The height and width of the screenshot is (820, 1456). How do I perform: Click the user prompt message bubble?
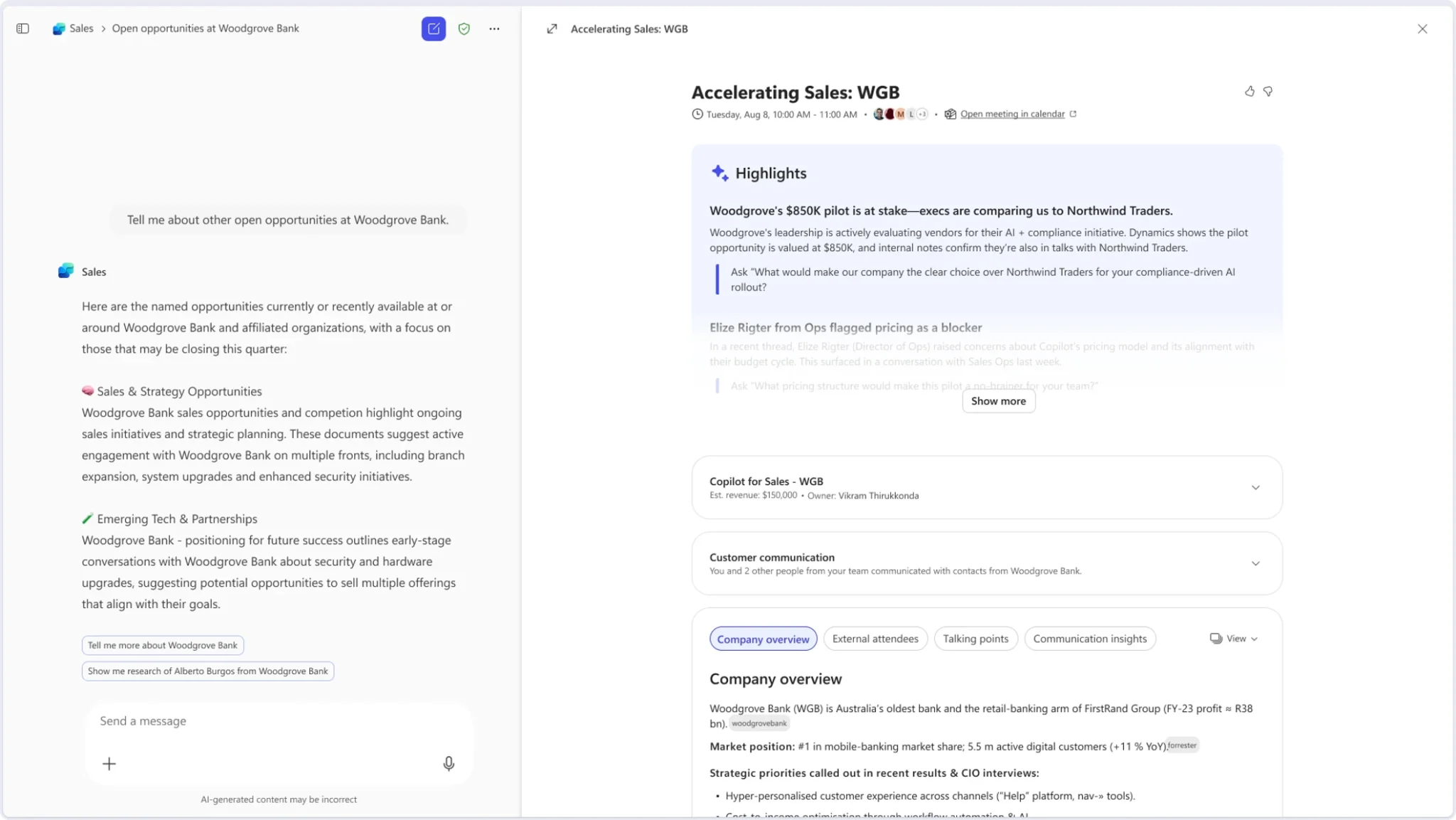pos(288,220)
